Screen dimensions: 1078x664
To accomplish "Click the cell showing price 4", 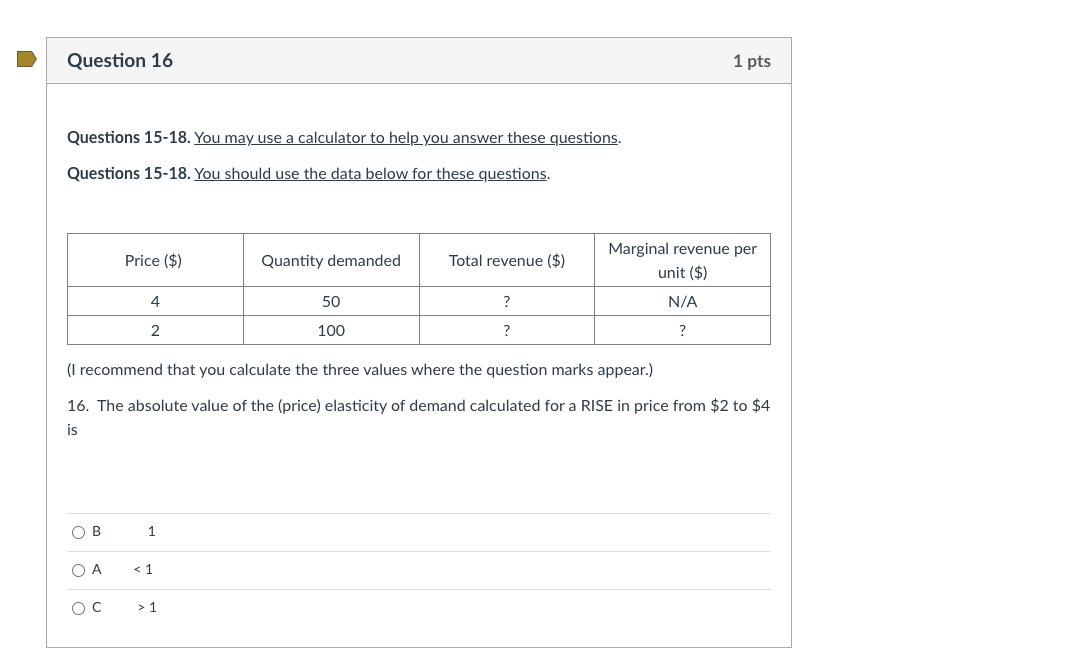I will (x=154, y=301).
